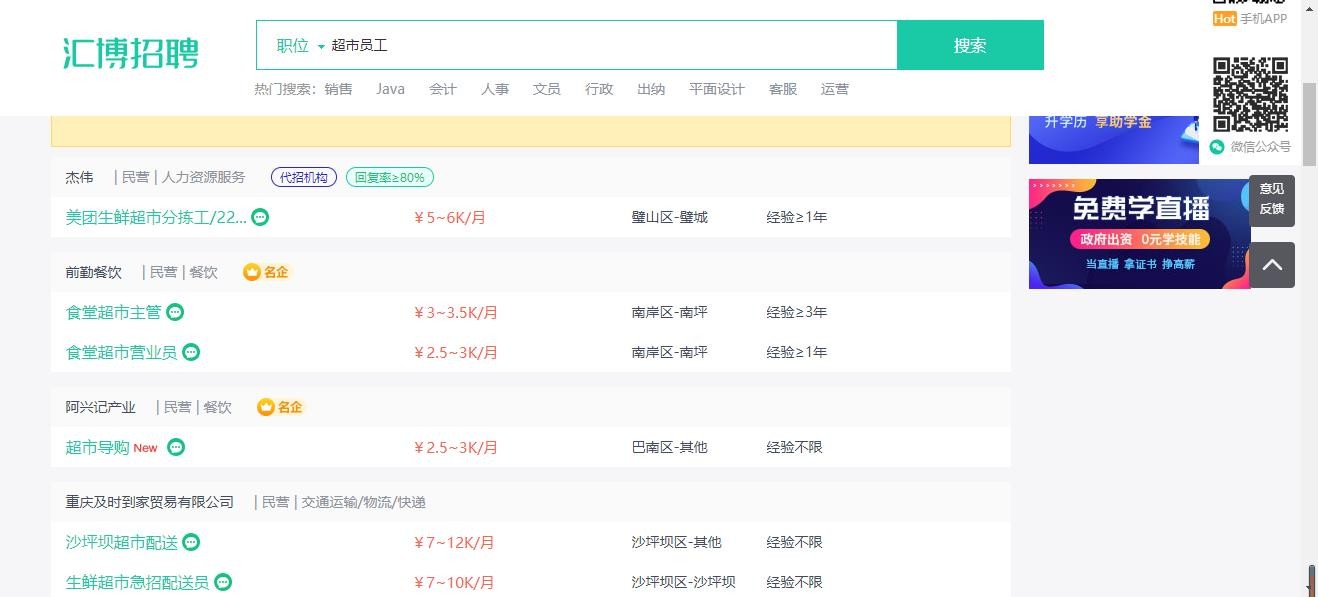Open the 意见反馈 feedback button

(x=1272, y=199)
